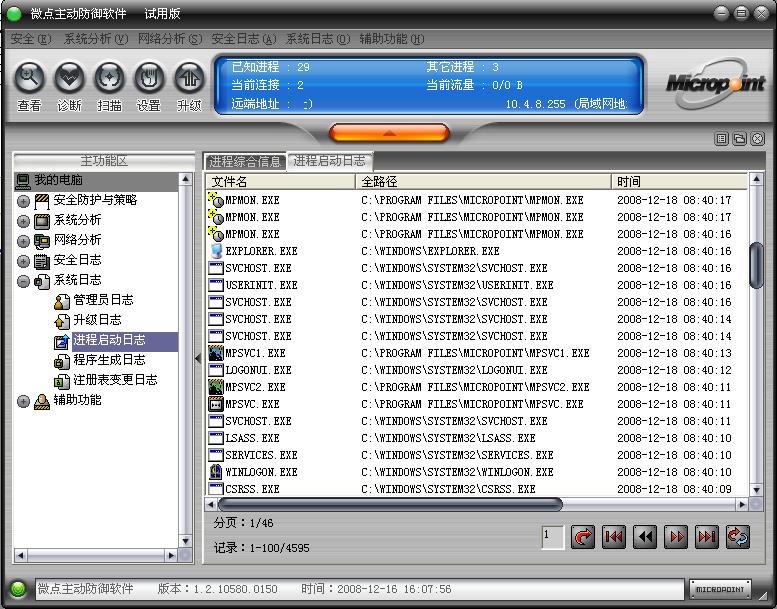Click the MPSVC1.EXE row icon
The width and height of the screenshot is (777, 609).
[216, 353]
